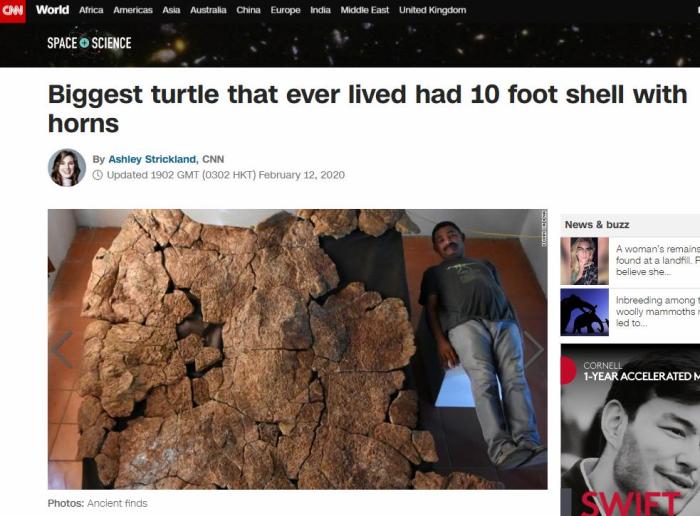Show previous photo with left gallery arrow
700x516 pixels.
[x=62, y=350]
